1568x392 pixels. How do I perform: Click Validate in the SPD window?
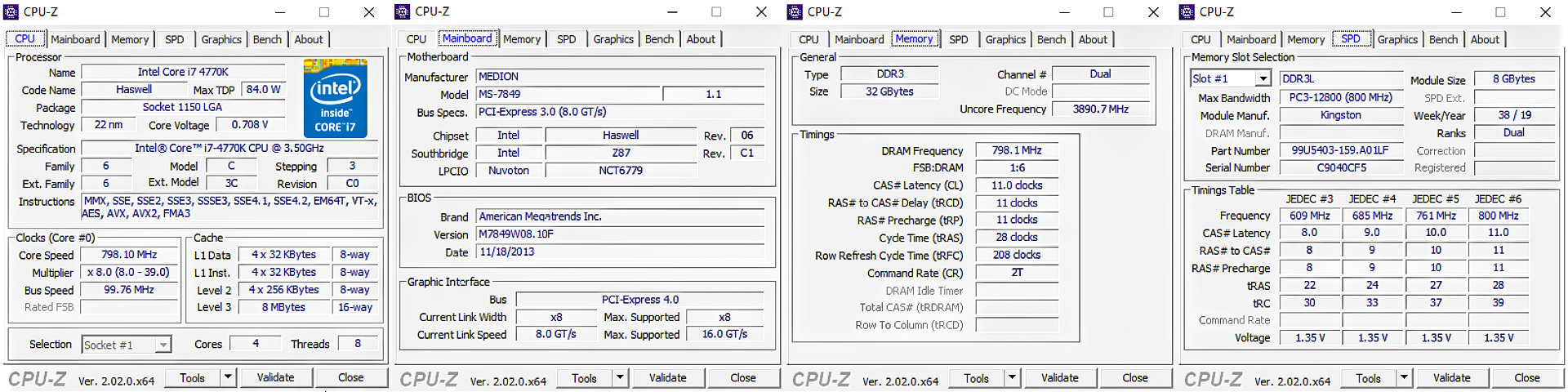(1451, 378)
